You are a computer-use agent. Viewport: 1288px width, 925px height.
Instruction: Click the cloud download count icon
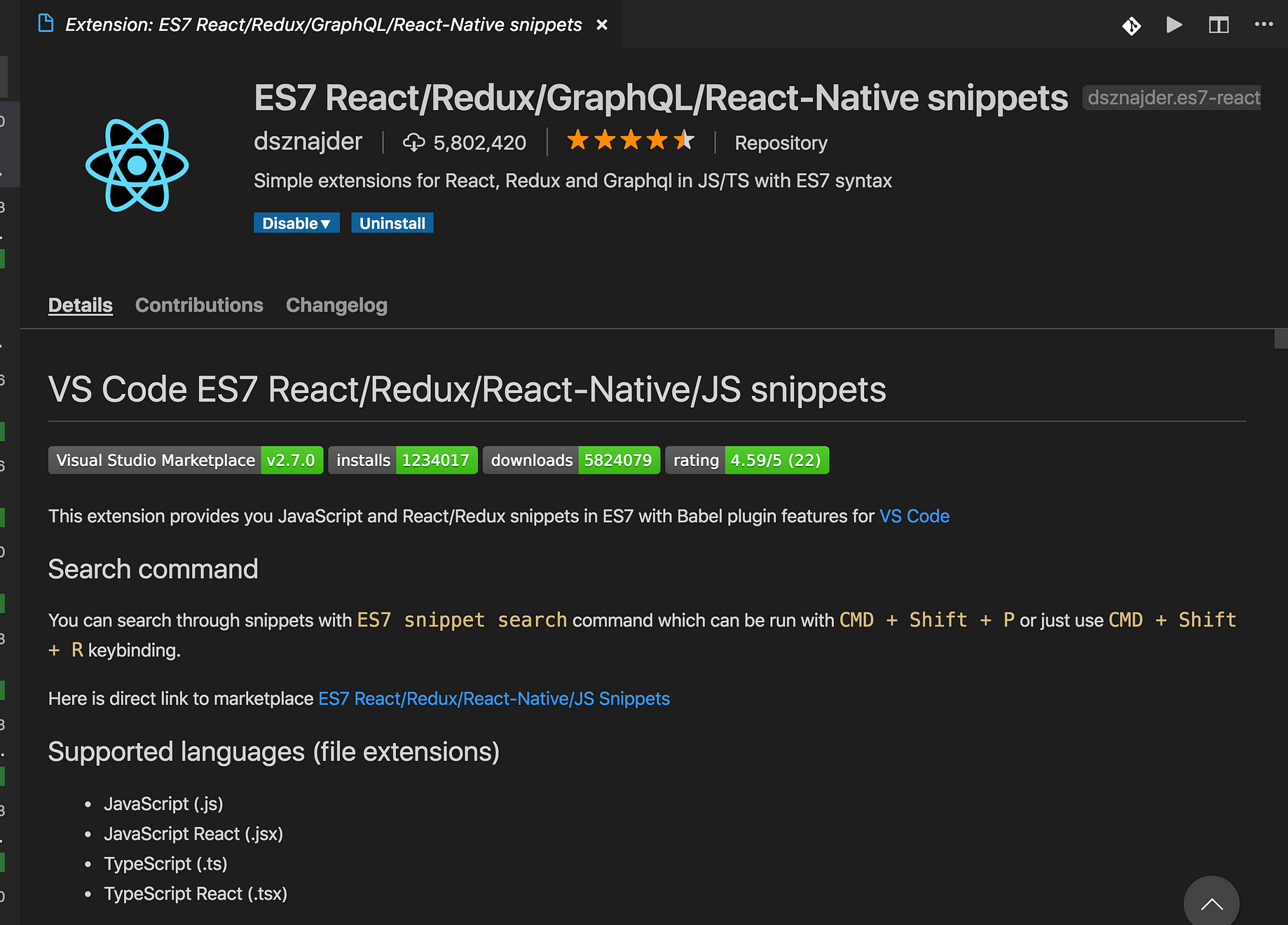tap(413, 142)
